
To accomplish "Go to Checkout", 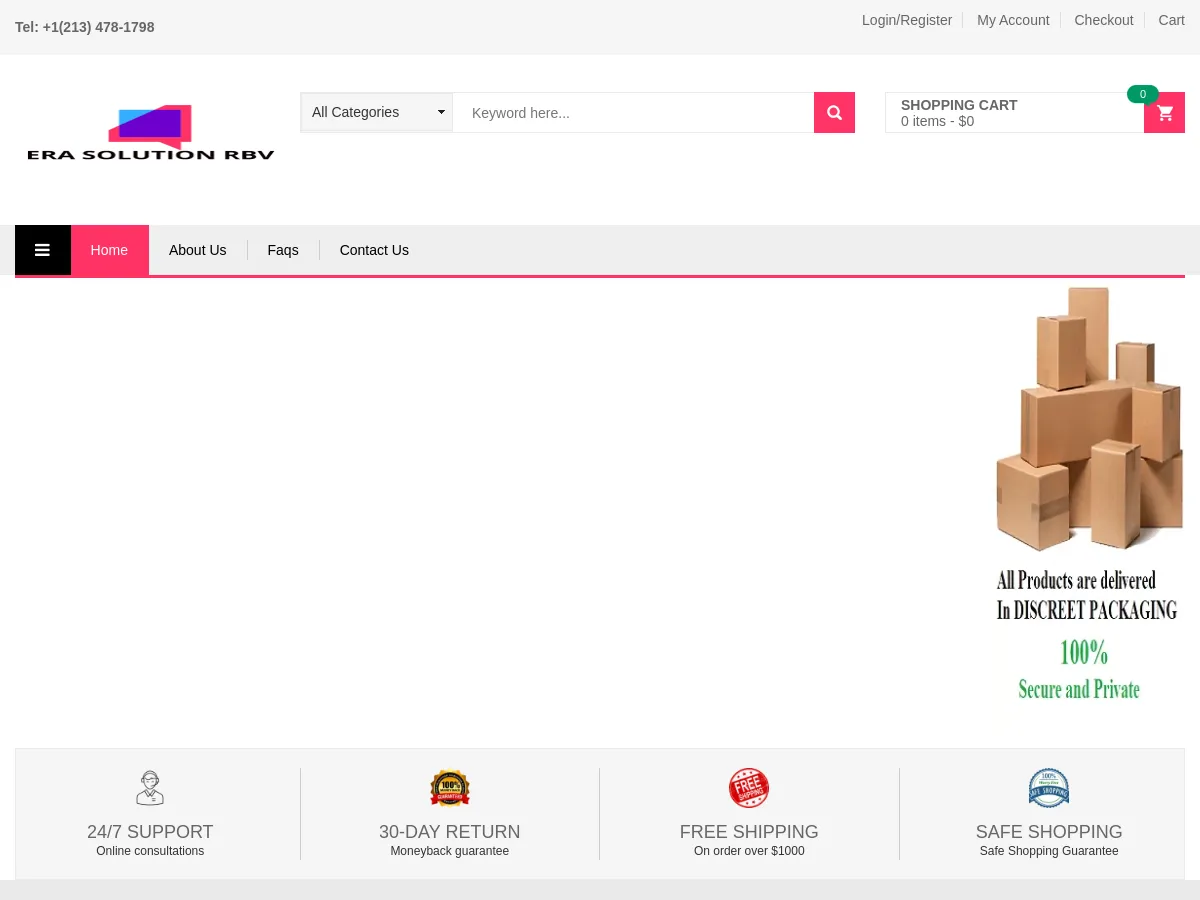I will [1103, 20].
